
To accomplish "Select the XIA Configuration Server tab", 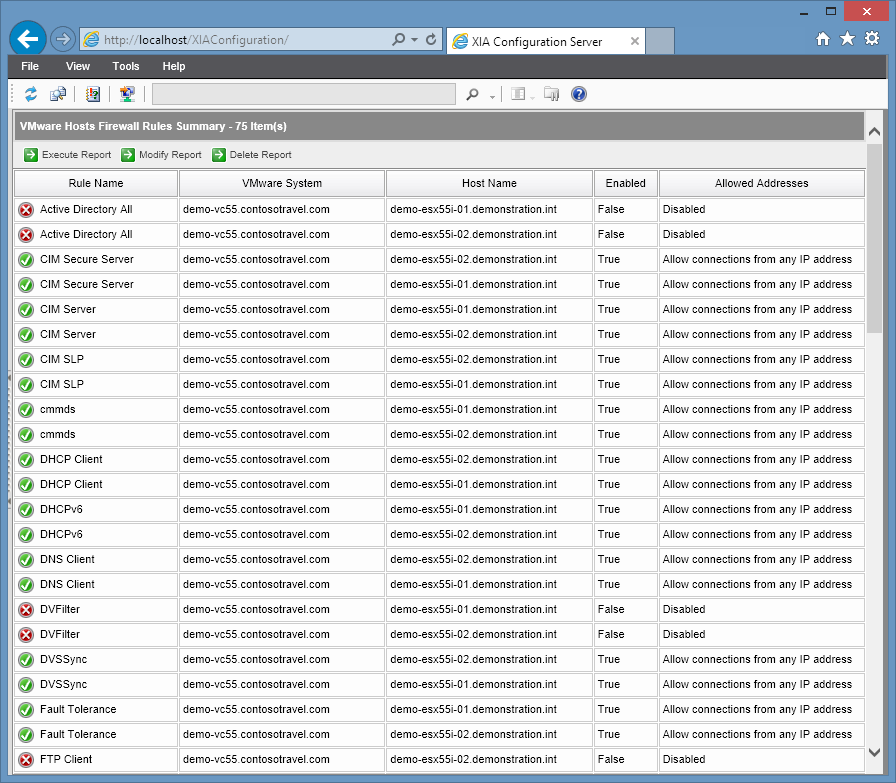I will tap(537, 41).
